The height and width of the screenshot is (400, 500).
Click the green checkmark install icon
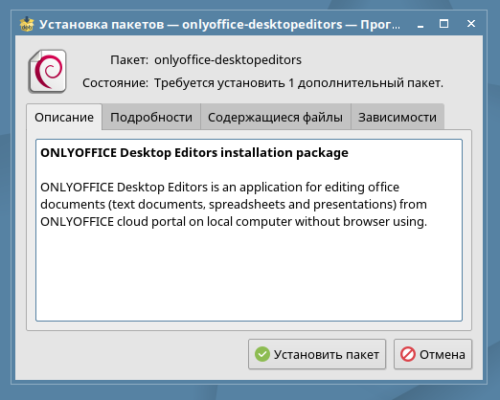point(262,354)
